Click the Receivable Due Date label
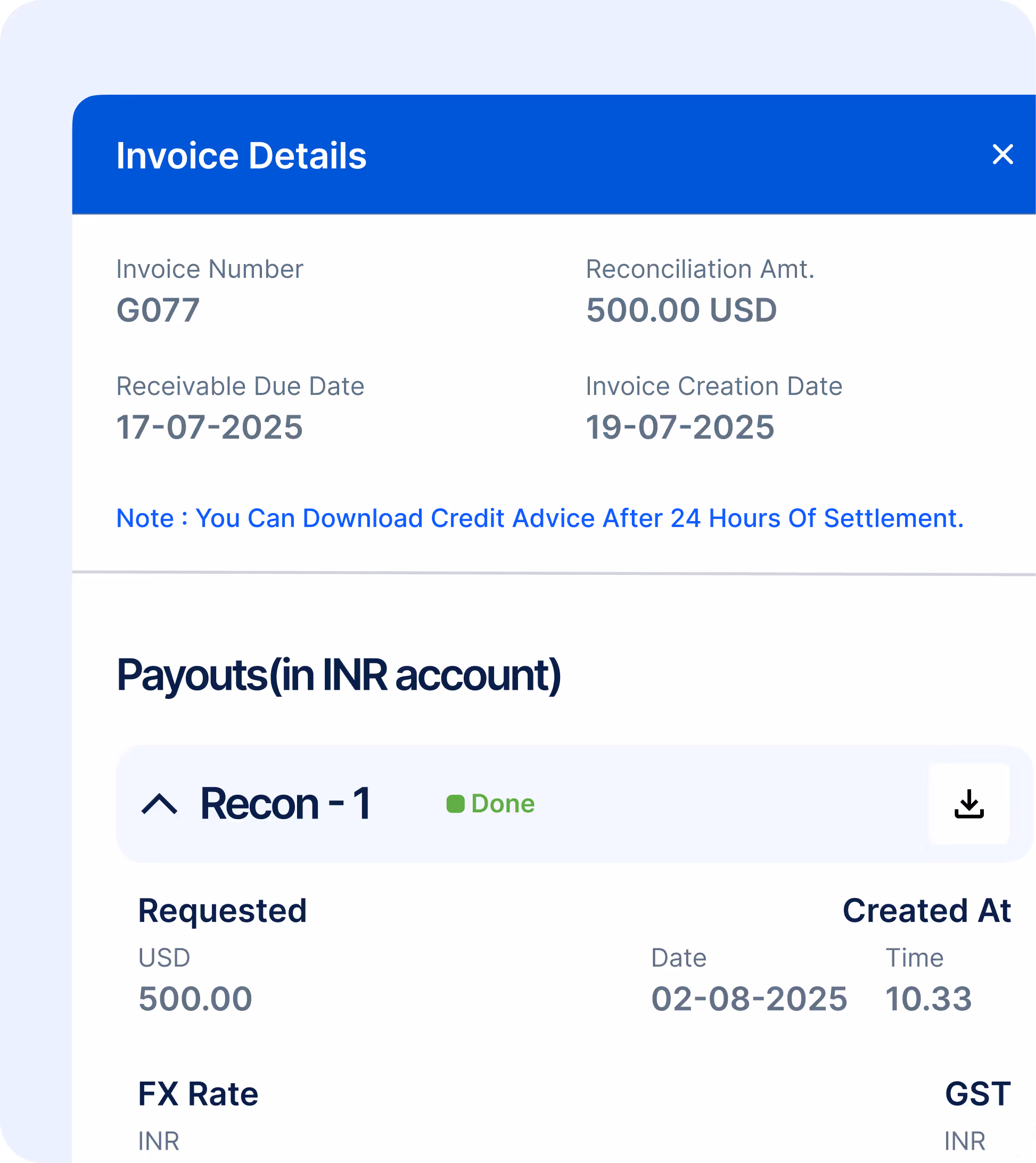 pos(240,386)
